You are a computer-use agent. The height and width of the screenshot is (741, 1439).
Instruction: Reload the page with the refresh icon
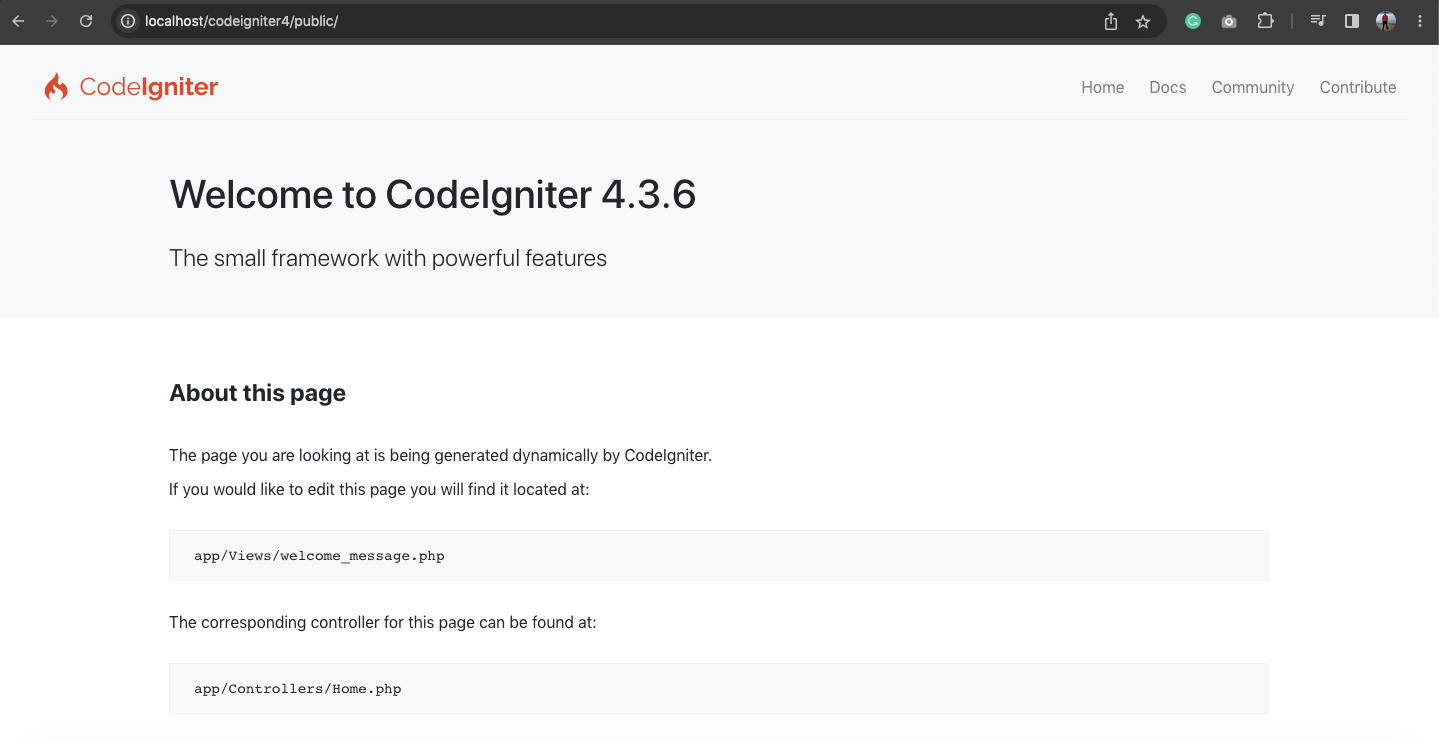[x=86, y=21]
